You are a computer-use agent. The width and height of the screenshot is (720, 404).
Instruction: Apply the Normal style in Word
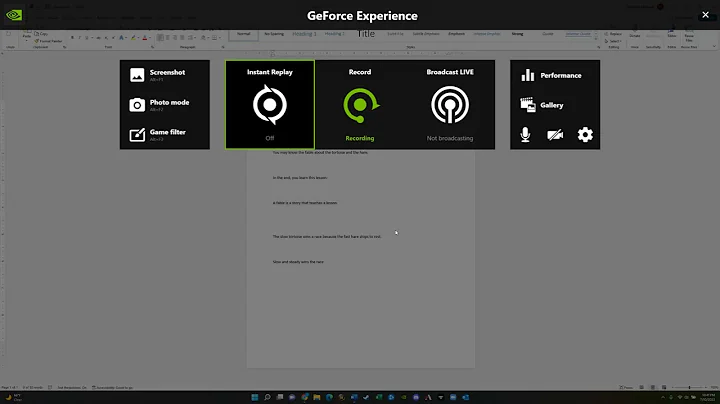pos(243,35)
